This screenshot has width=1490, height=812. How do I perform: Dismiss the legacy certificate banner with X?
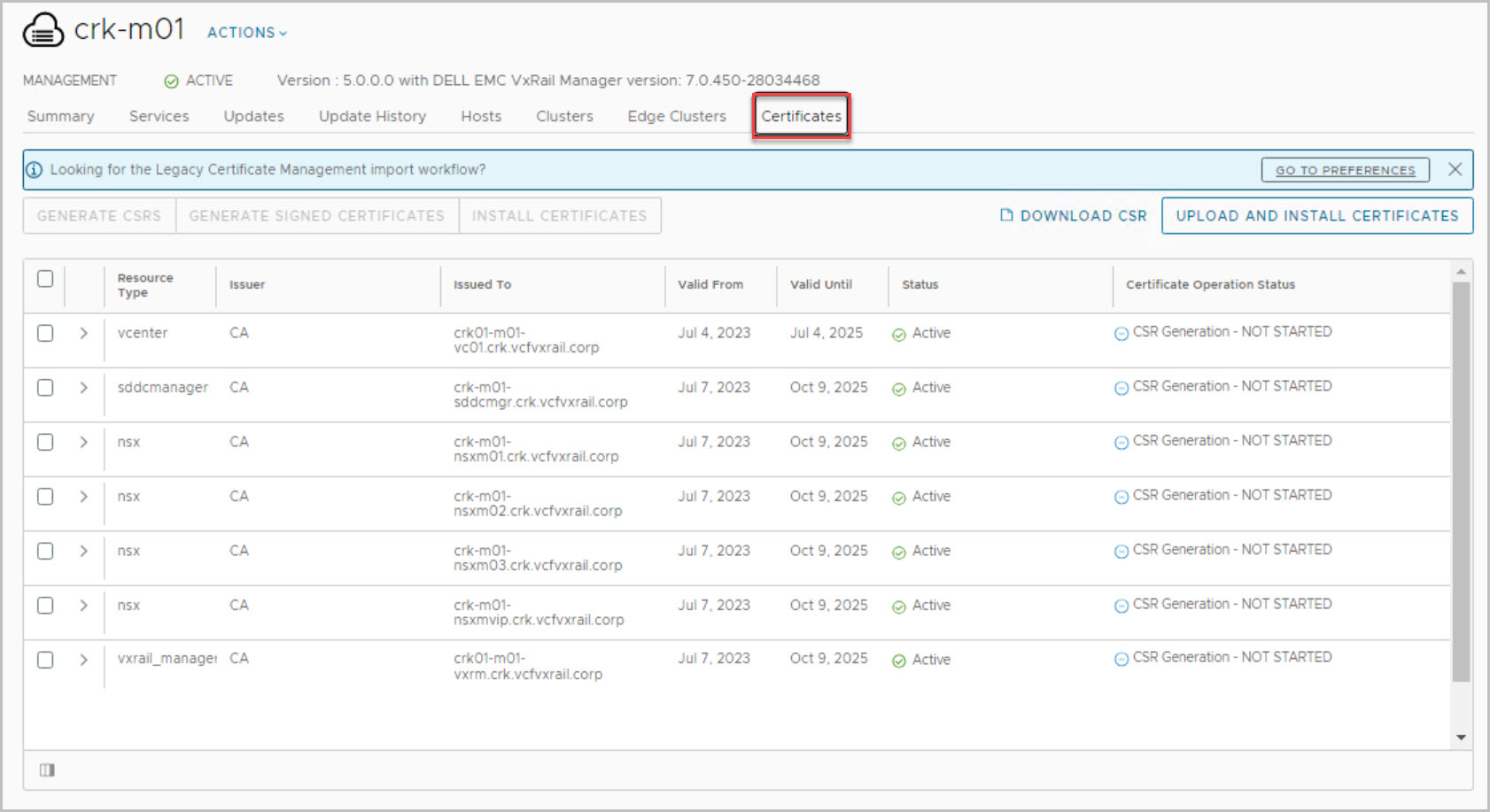(x=1455, y=169)
